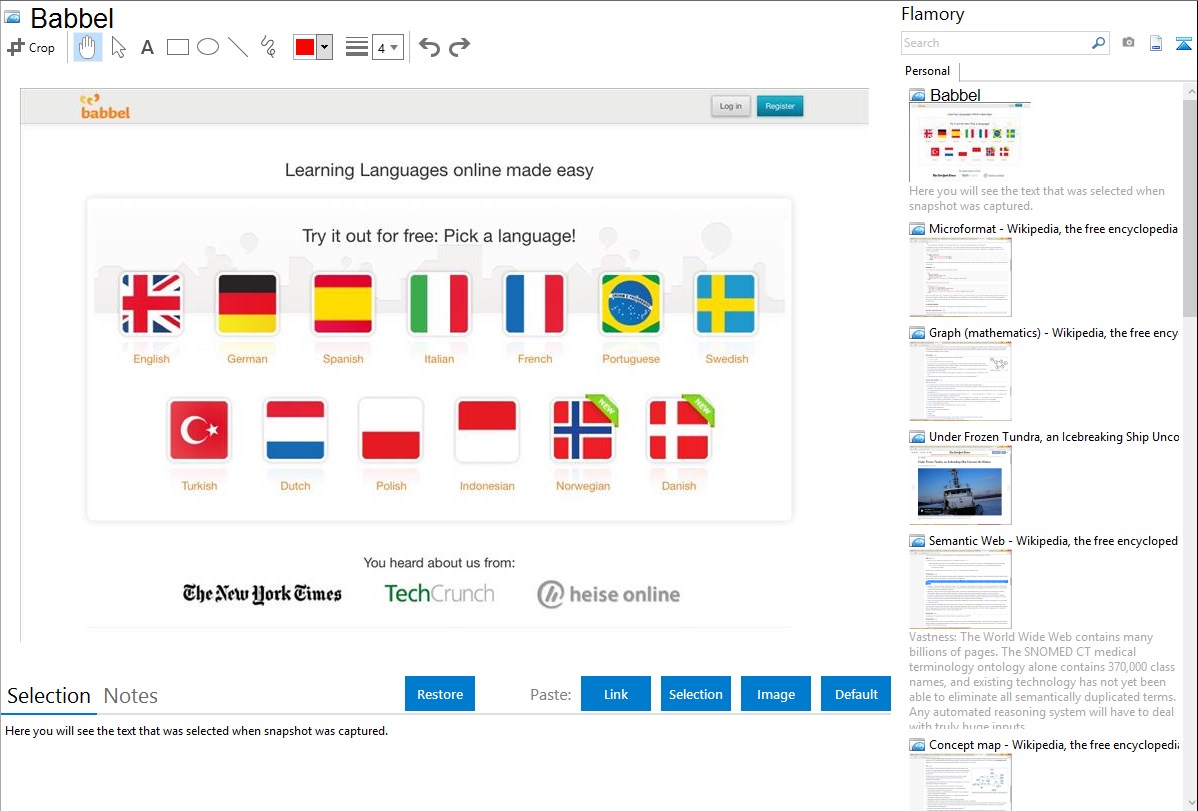Image resolution: width=1198 pixels, height=811 pixels.
Task: Click the English flag icon
Action: click(x=151, y=304)
